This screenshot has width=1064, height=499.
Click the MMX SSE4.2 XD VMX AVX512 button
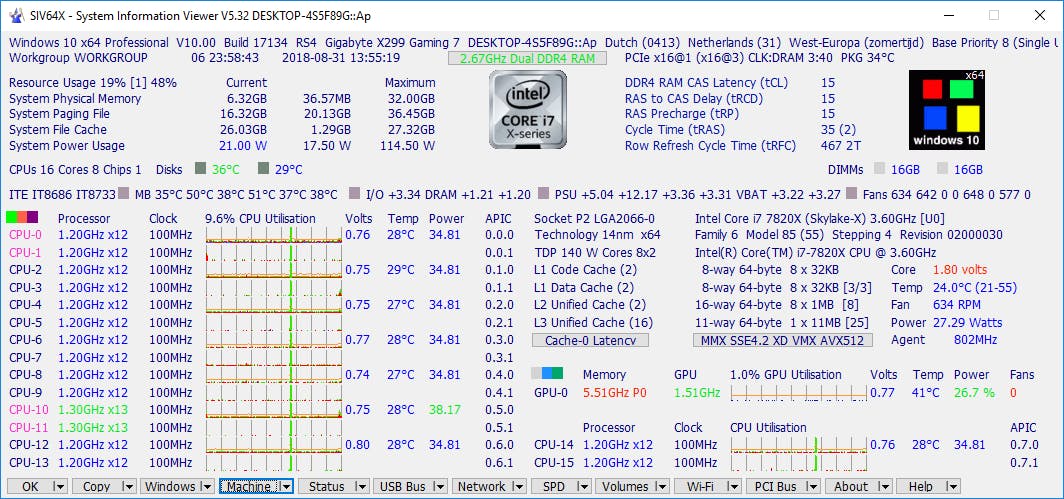[x=782, y=340]
